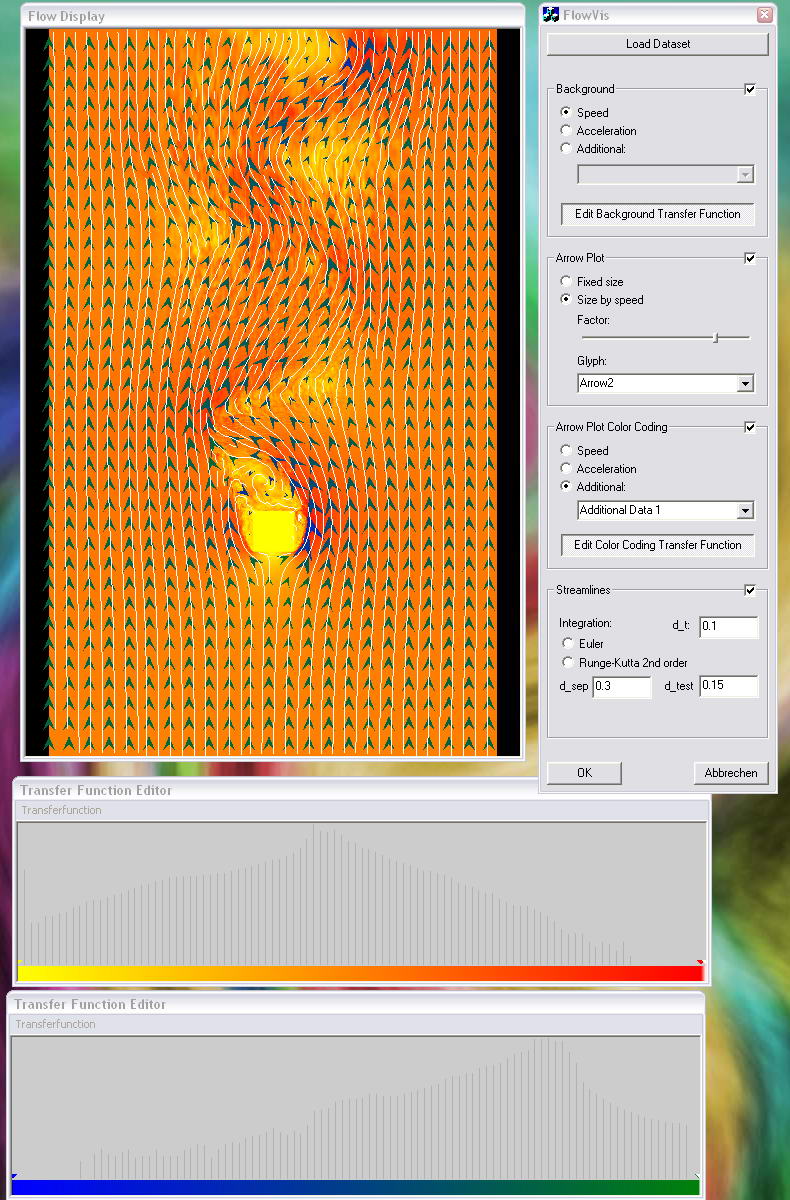
Task: Click the arrow size Factor slider handle
Action: pyautogui.click(x=715, y=338)
